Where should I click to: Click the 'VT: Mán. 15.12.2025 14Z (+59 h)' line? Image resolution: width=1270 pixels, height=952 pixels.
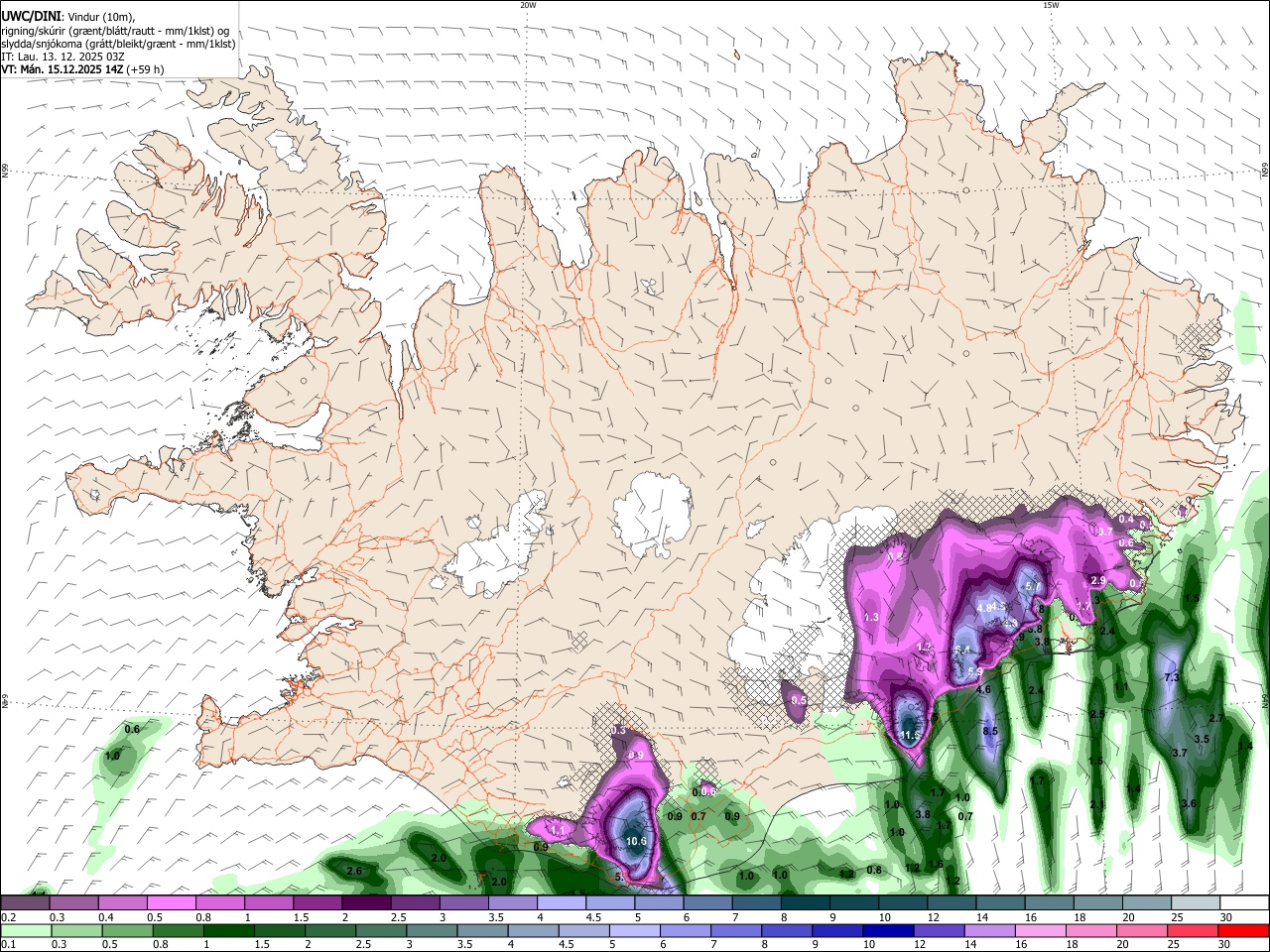(82, 70)
